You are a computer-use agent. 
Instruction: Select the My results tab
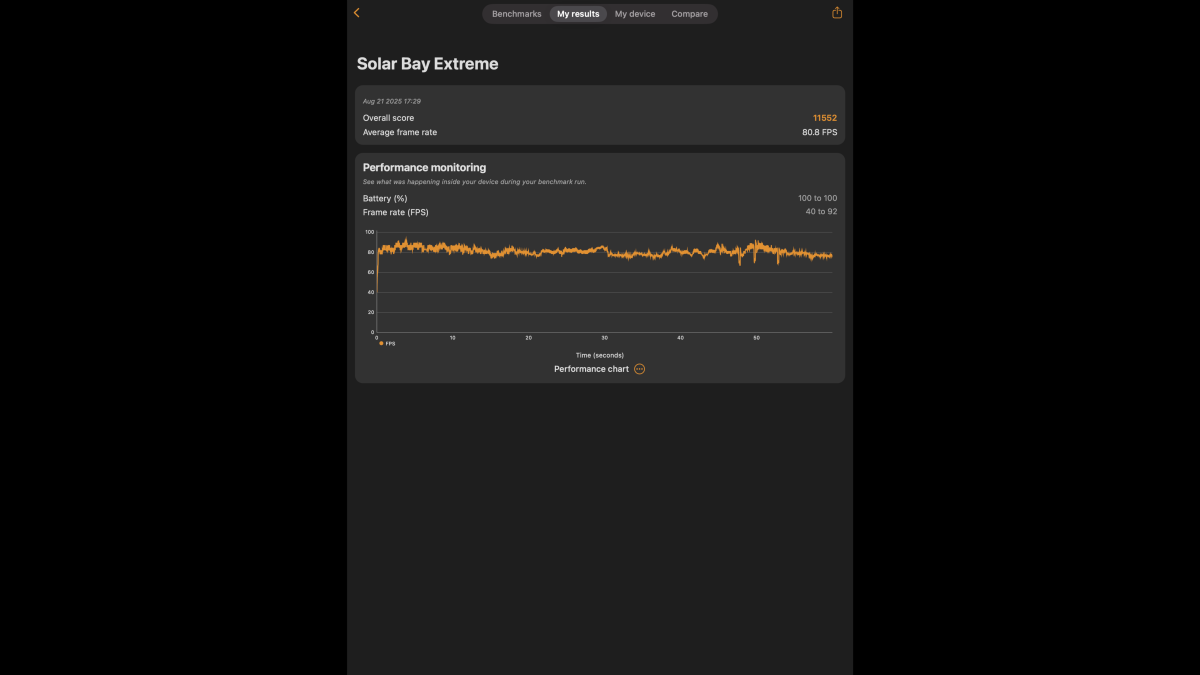point(578,14)
